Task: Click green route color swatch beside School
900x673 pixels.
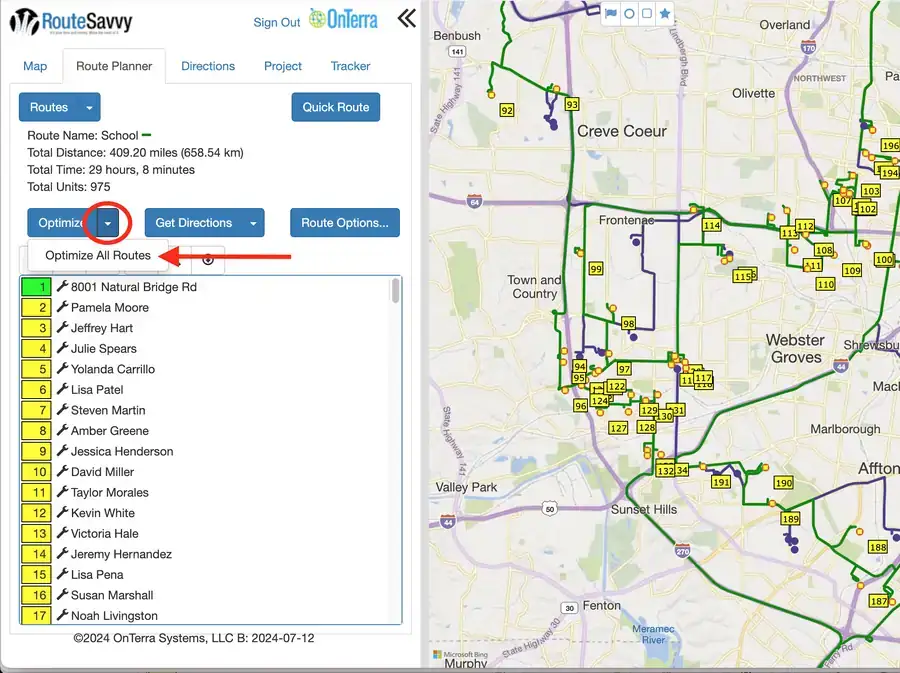Action: (x=146, y=135)
